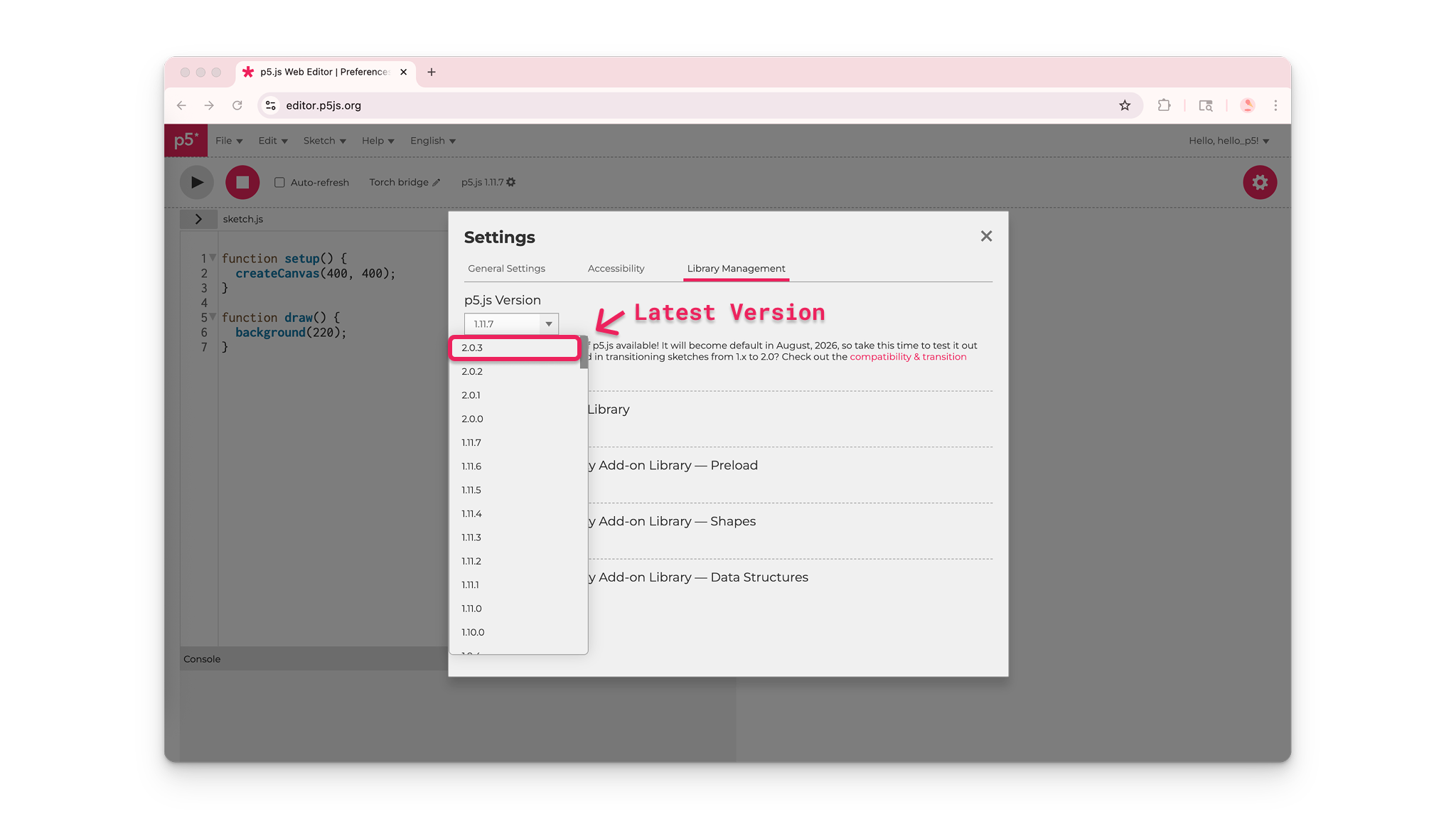Edit sketch name pencil icon
This screenshot has width=1456, height=819.
click(x=437, y=183)
